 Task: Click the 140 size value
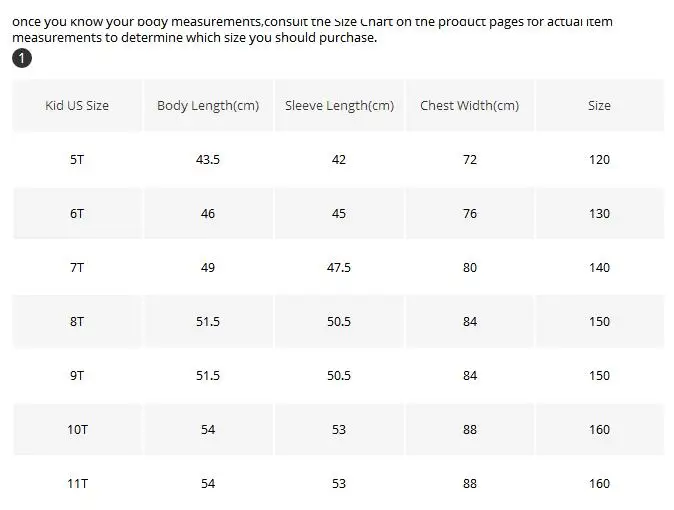(x=600, y=267)
